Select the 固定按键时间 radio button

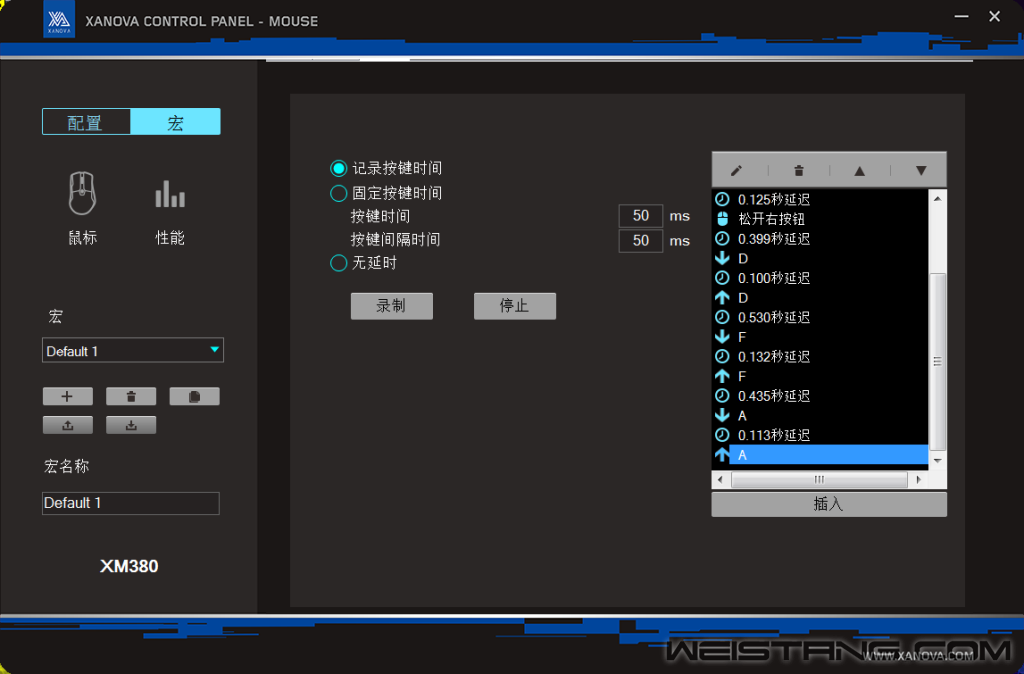(x=338, y=193)
